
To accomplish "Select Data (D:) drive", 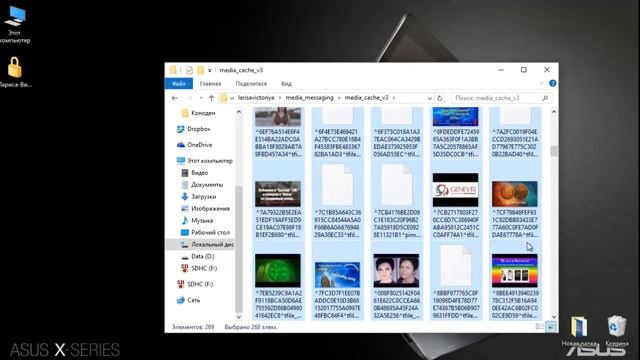I will point(198,256).
